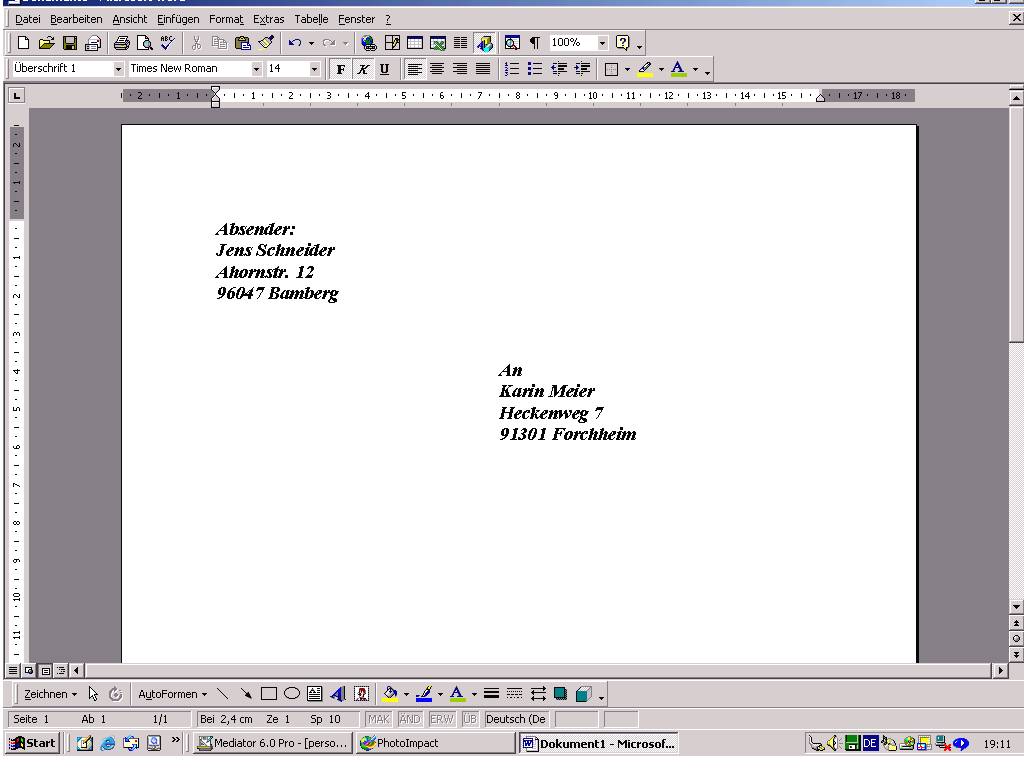
Task: Open the Einfügen menu
Action: point(178,20)
